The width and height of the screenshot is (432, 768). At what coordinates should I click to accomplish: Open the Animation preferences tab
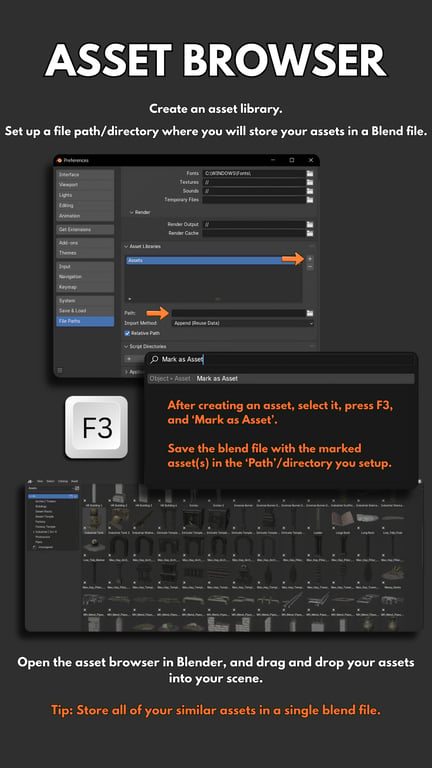85,216
